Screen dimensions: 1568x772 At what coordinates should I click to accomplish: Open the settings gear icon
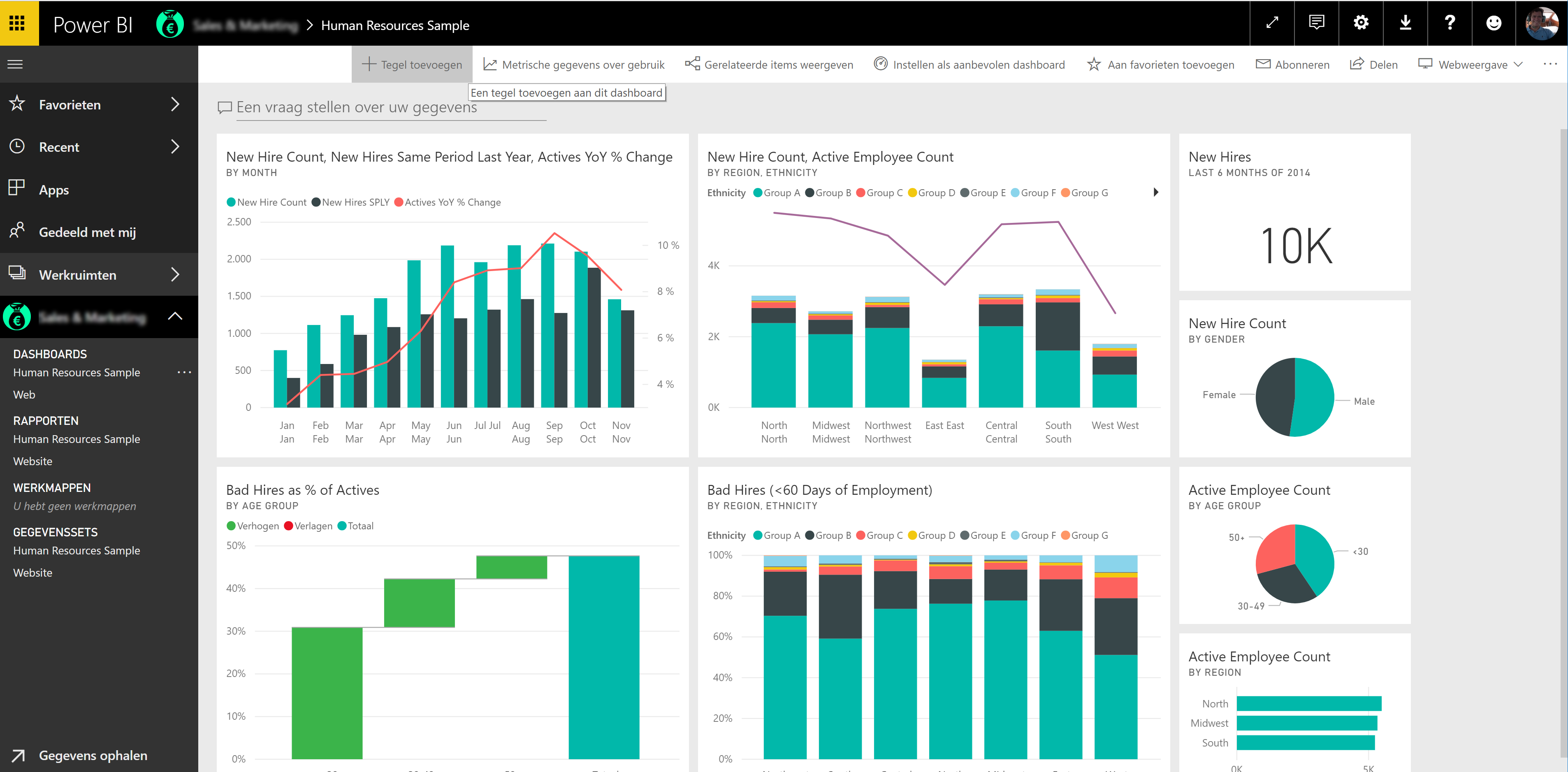click(1360, 23)
